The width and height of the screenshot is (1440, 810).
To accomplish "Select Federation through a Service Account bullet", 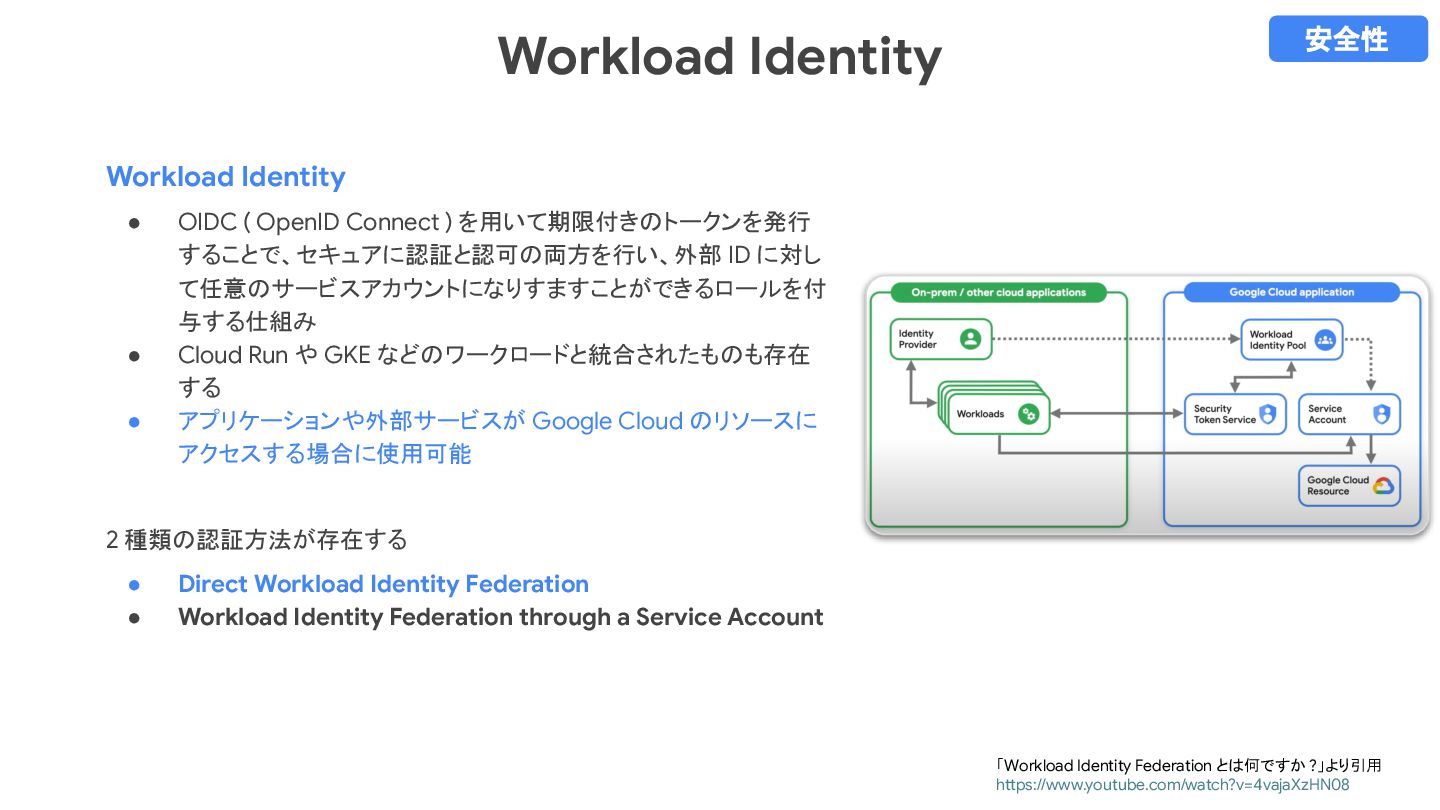I will [x=500, y=617].
